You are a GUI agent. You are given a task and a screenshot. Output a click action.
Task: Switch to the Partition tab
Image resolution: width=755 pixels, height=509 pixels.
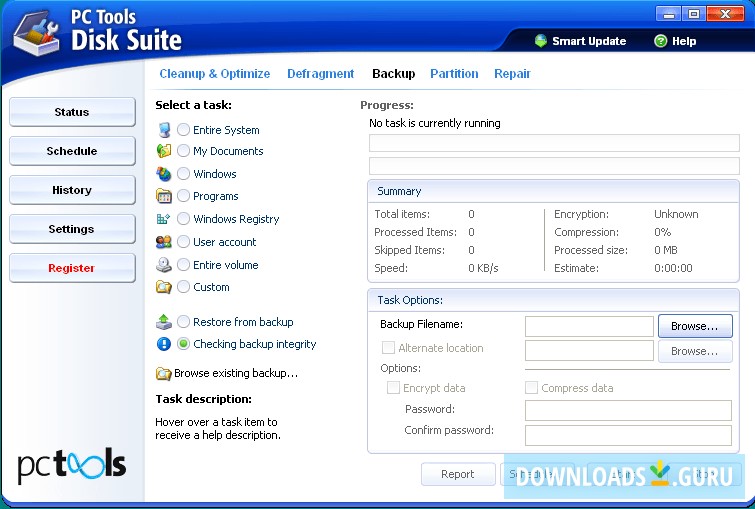(454, 74)
